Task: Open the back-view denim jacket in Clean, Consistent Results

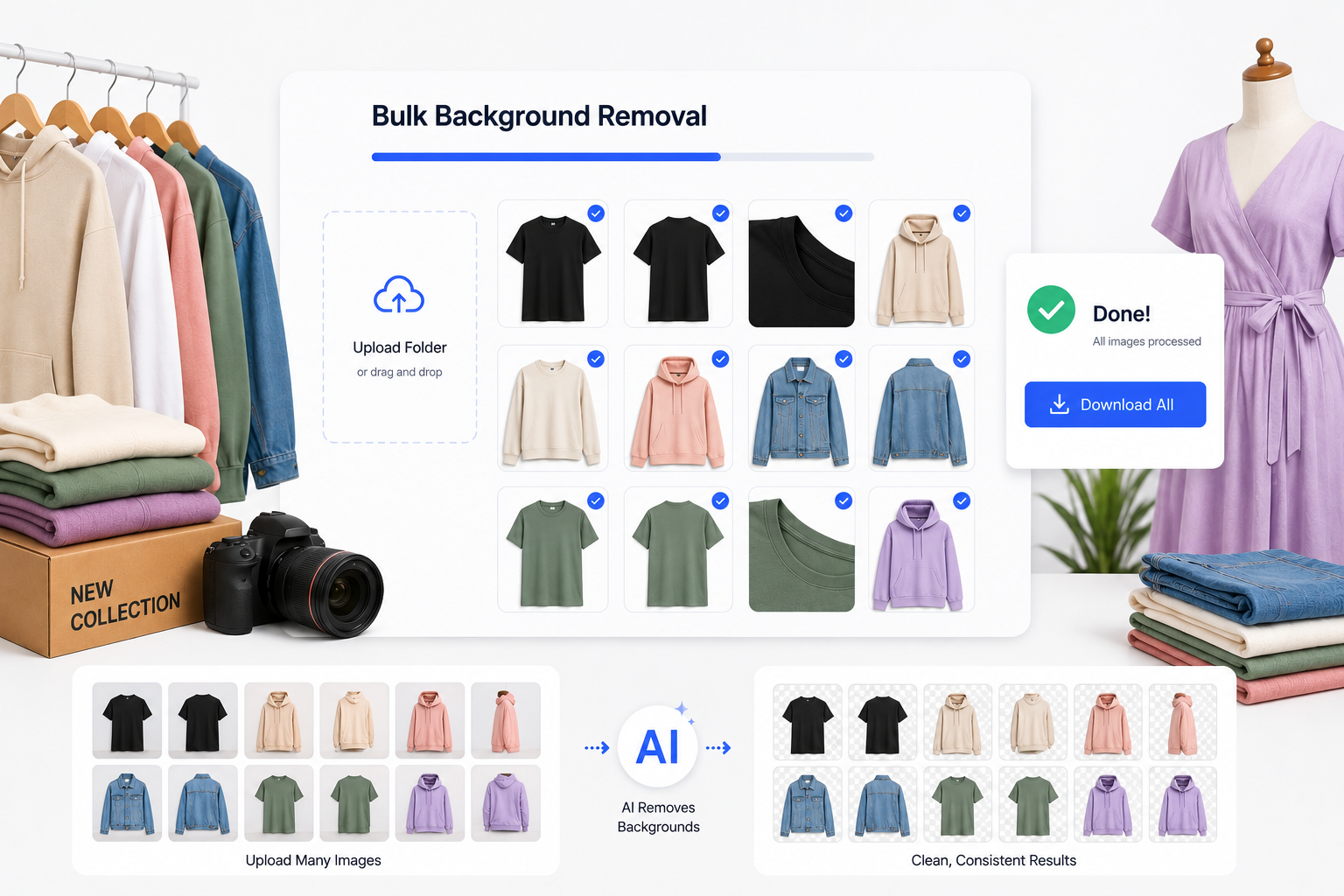Action: pyautogui.click(x=883, y=804)
